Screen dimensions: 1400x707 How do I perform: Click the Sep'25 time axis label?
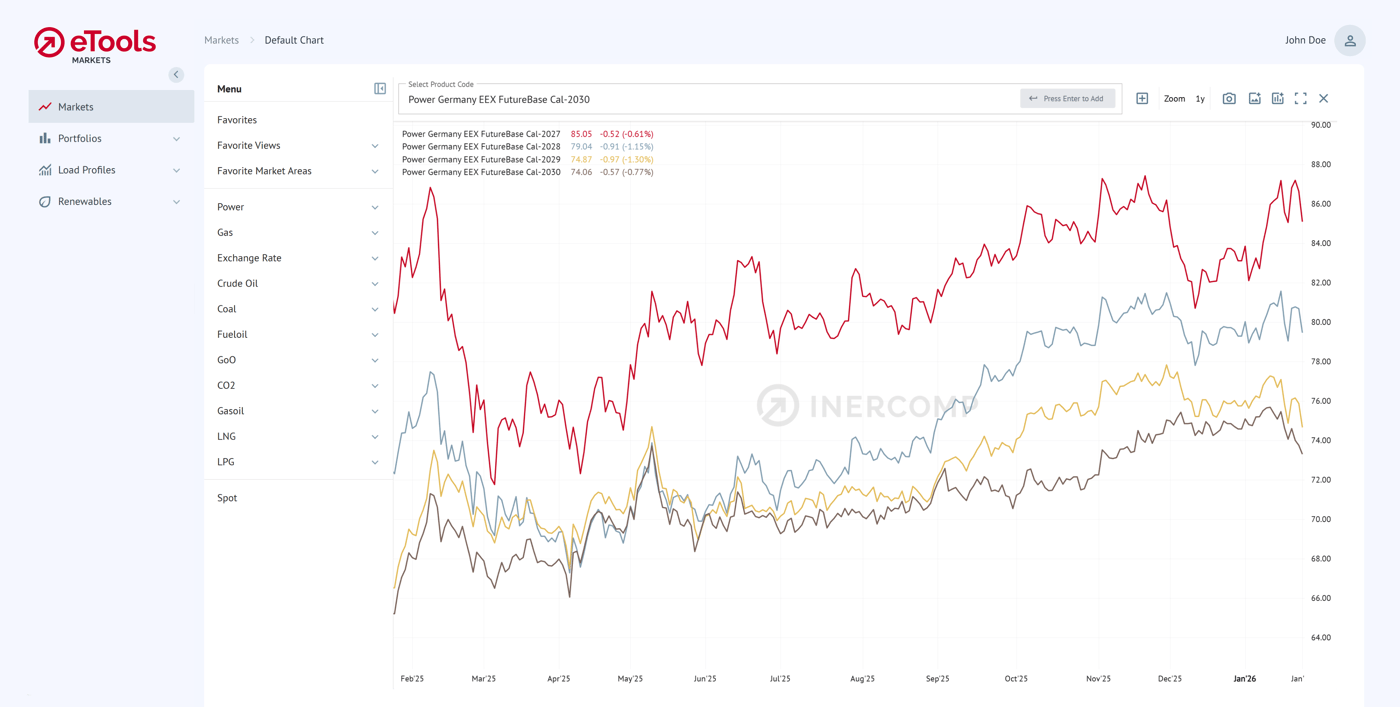click(937, 679)
